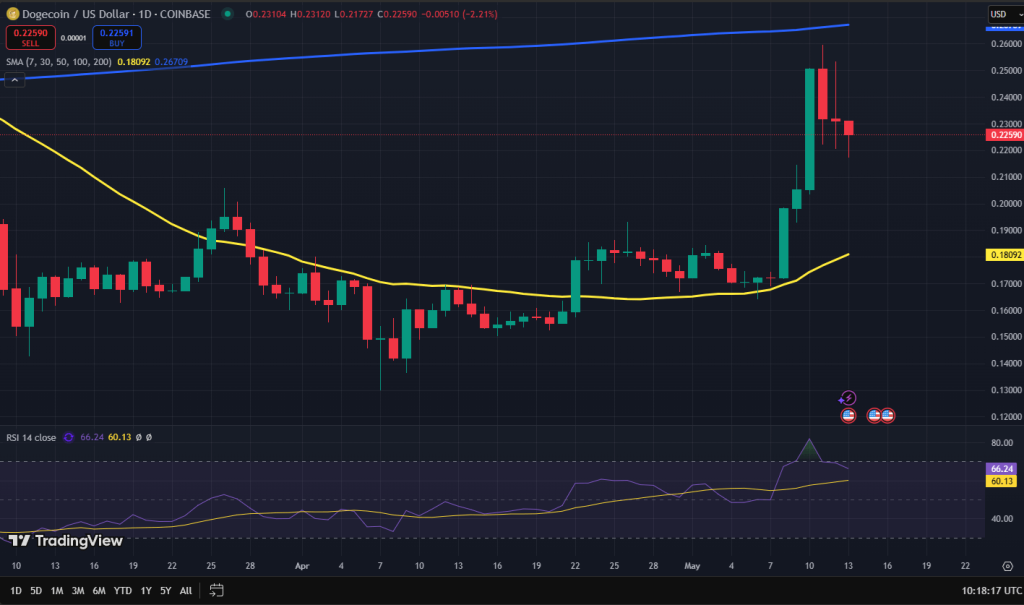Click the Apr label on time axis
Image resolution: width=1024 pixels, height=605 pixels.
(302, 566)
